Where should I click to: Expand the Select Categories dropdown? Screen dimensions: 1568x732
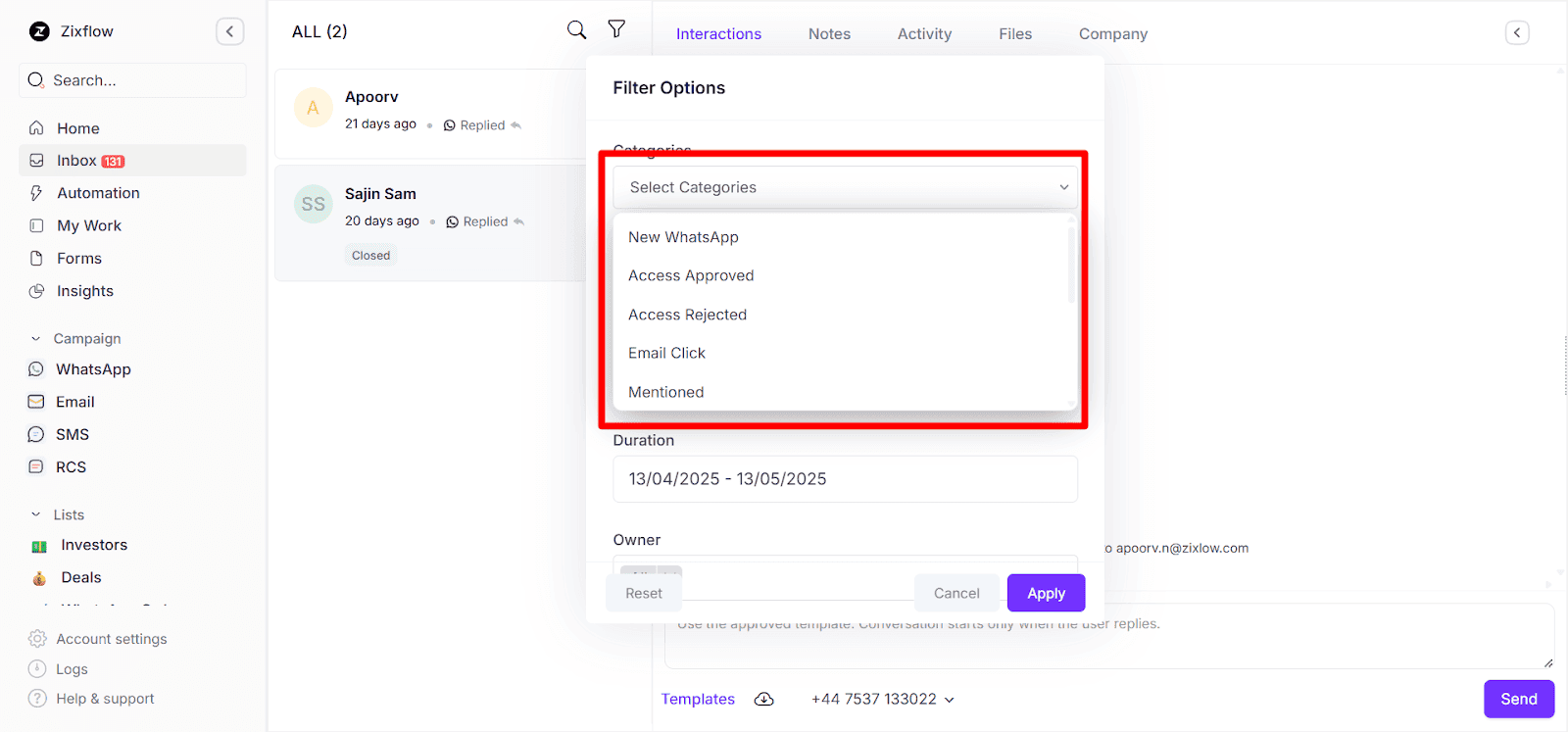coord(845,187)
